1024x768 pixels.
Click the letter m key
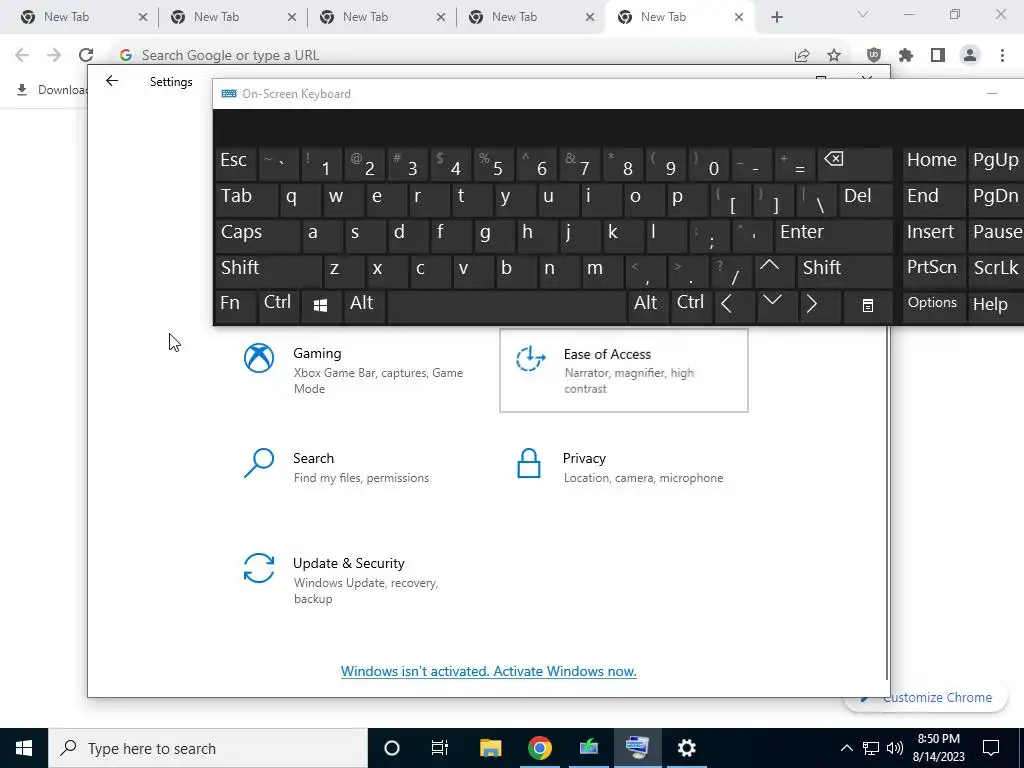point(602,270)
